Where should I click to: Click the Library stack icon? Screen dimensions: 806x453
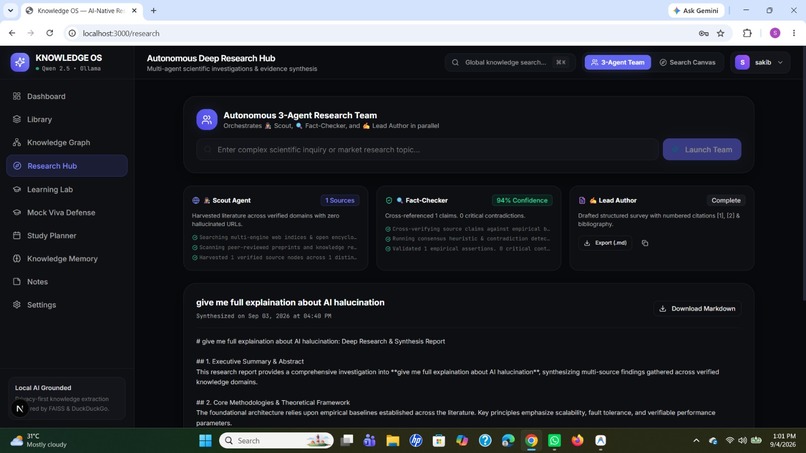pyautogui.click(x=17, y=119)
